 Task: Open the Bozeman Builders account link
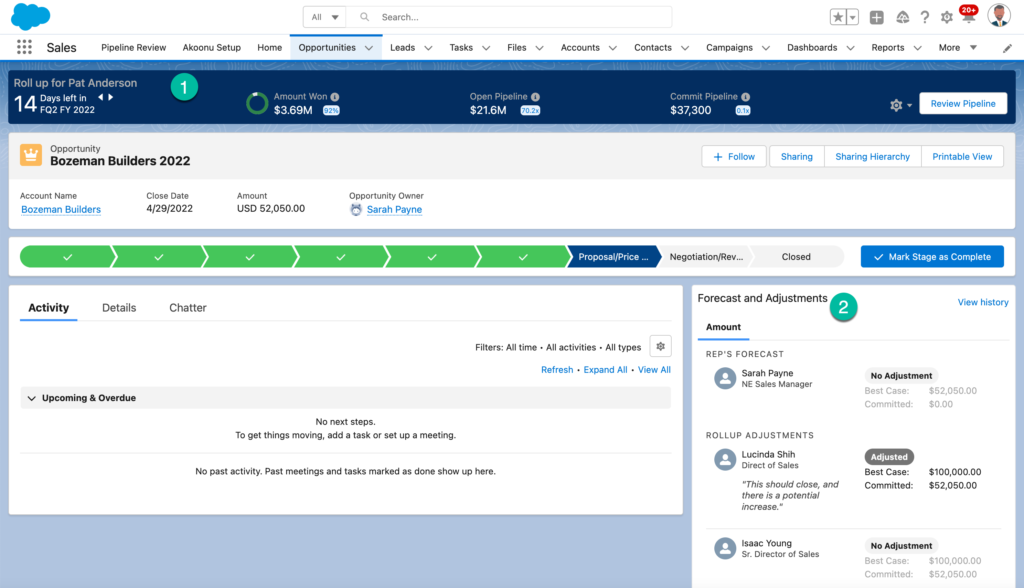click(x=61, y=210)
